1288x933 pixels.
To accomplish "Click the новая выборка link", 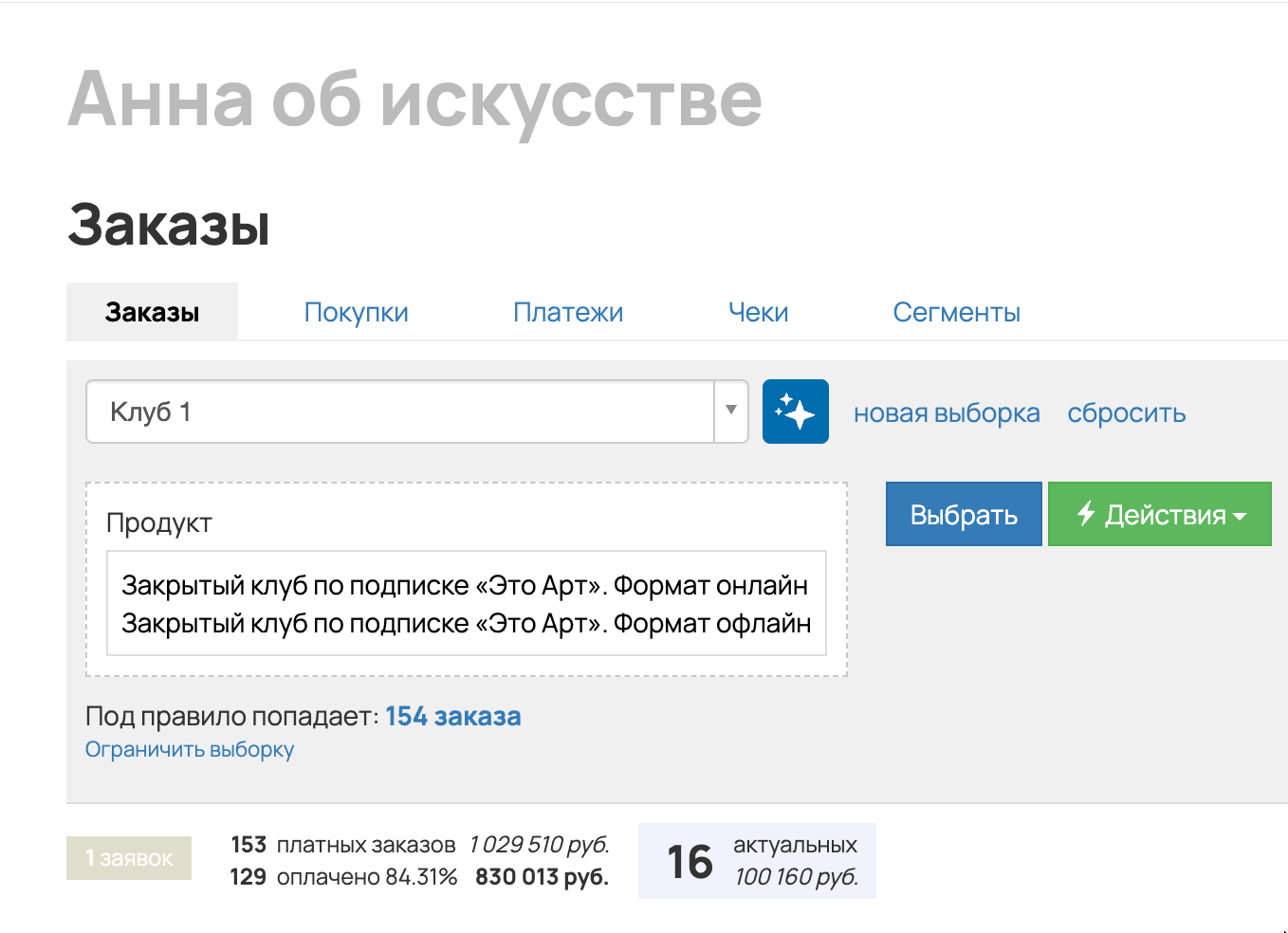I will pyautogui.click(x=947, y=413).
